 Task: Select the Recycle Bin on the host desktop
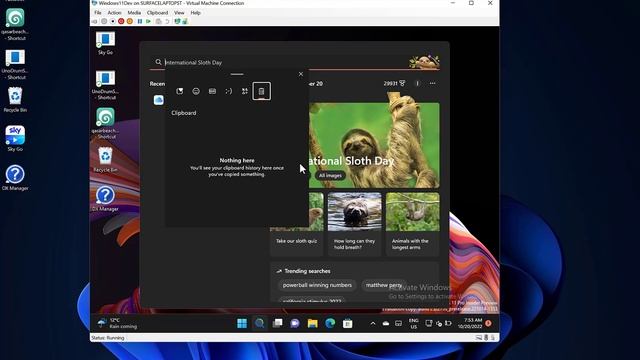pos(15,100)
